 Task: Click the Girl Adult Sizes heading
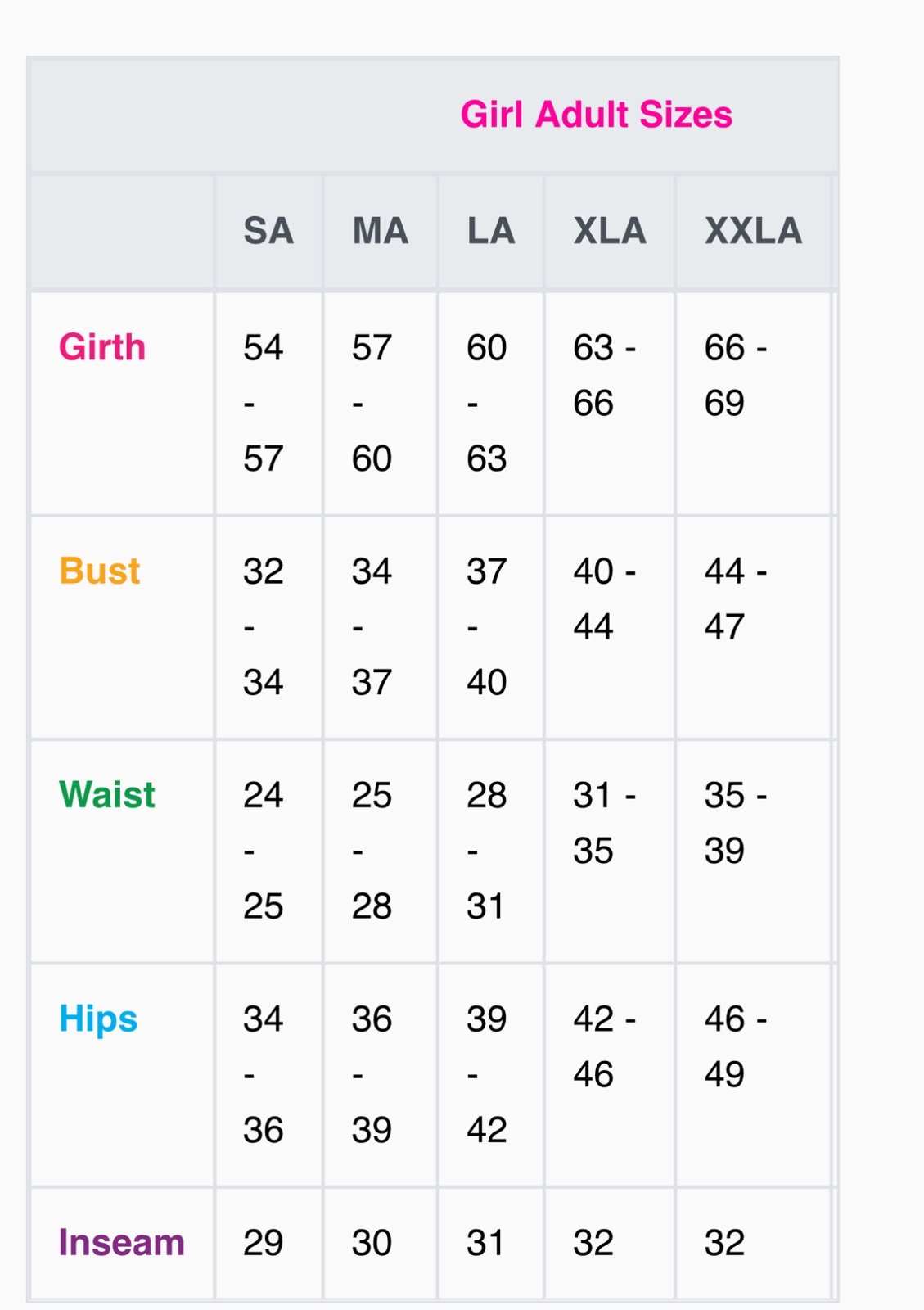tap(596, 115)
